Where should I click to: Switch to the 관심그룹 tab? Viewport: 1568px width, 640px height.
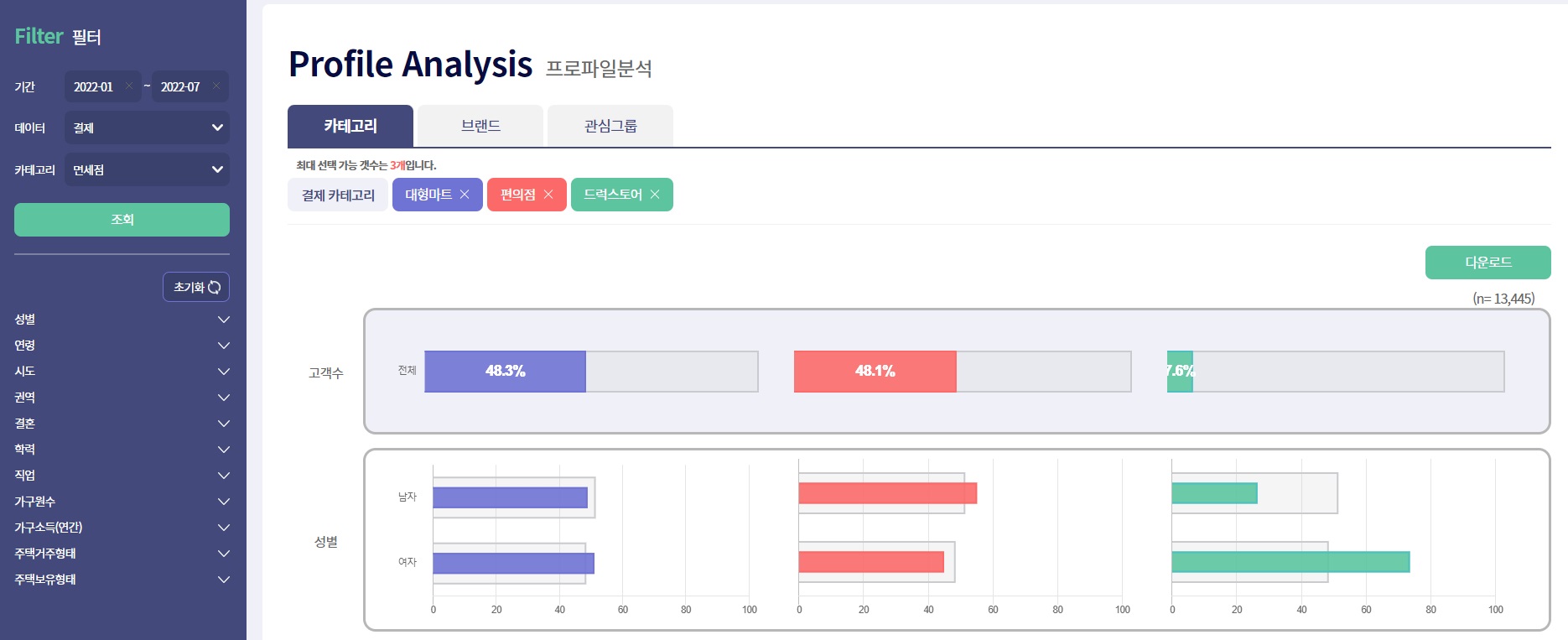(610, 126)
